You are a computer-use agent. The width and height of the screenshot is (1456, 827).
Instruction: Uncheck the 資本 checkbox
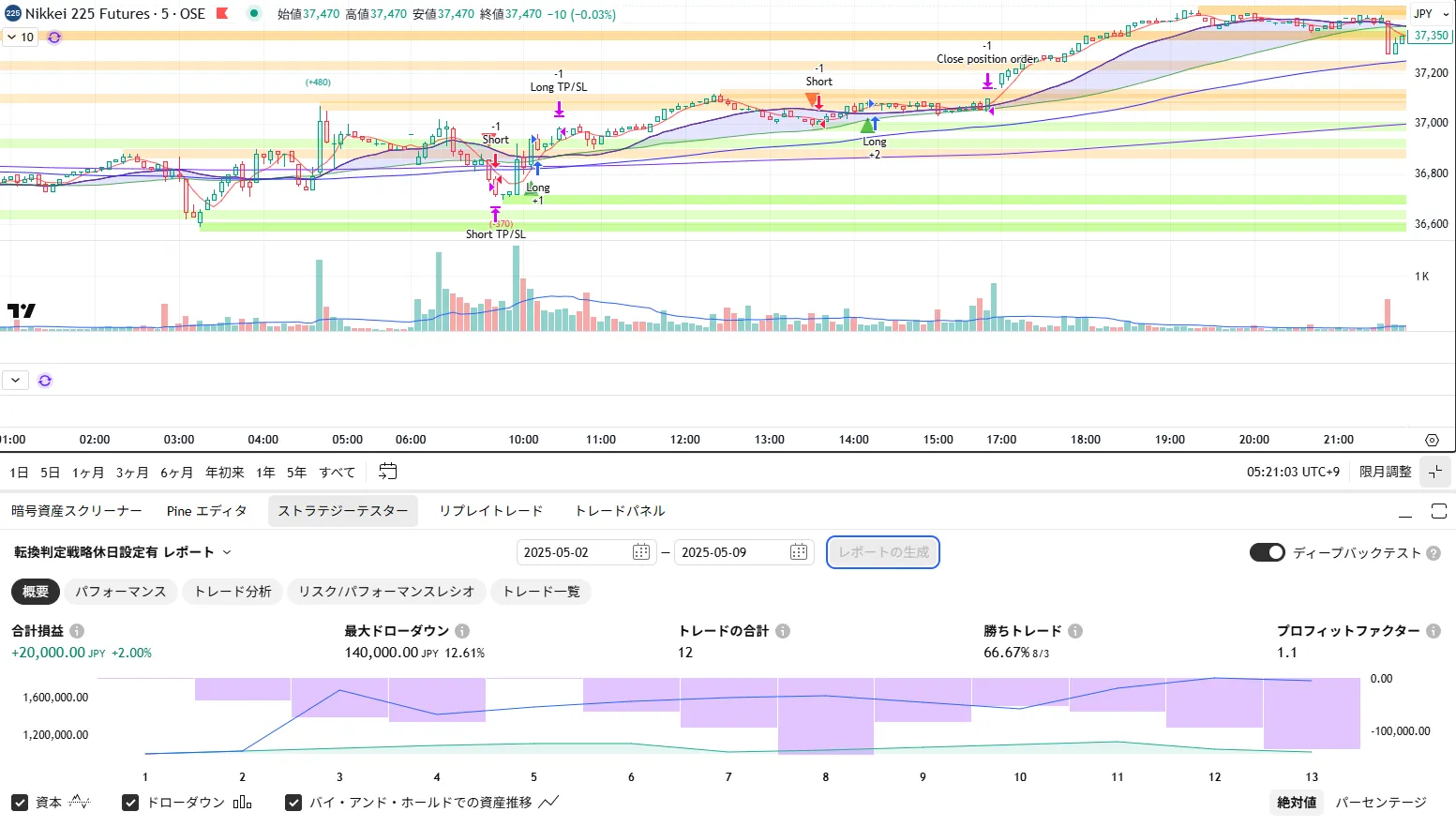20,803
